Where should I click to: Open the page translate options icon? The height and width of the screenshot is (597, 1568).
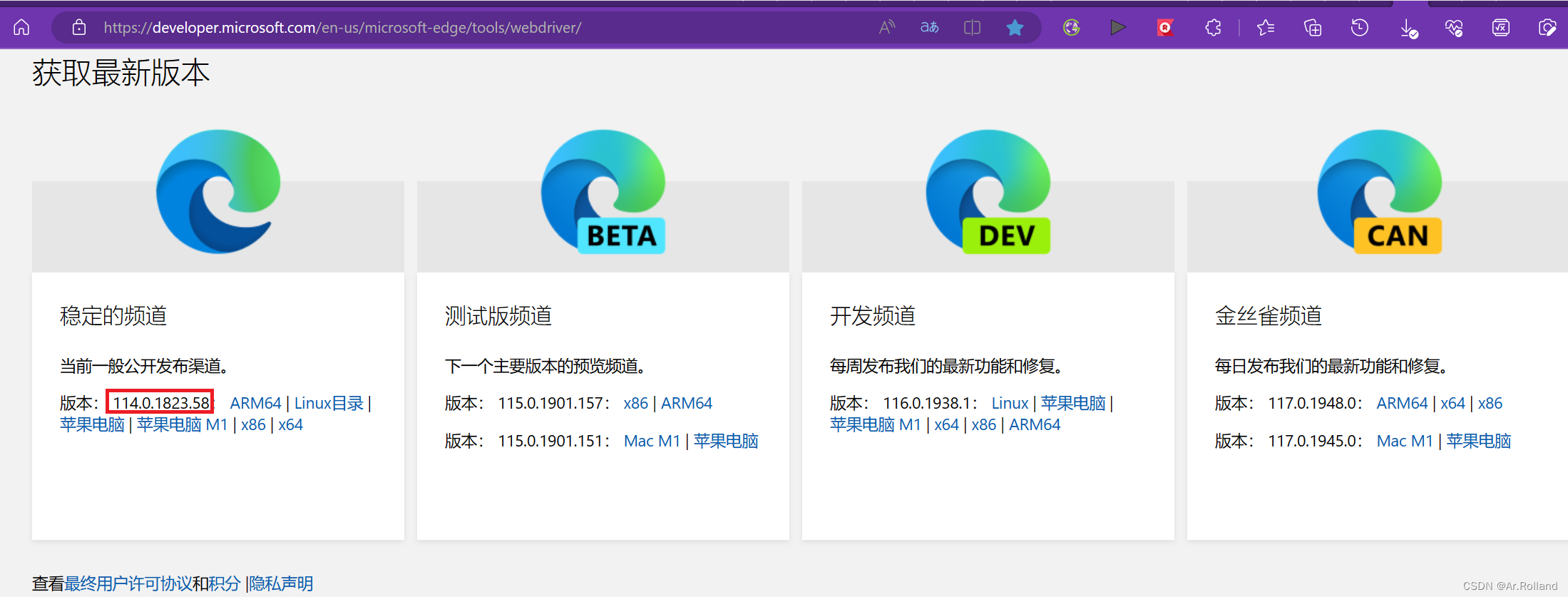tap(929, 27)
